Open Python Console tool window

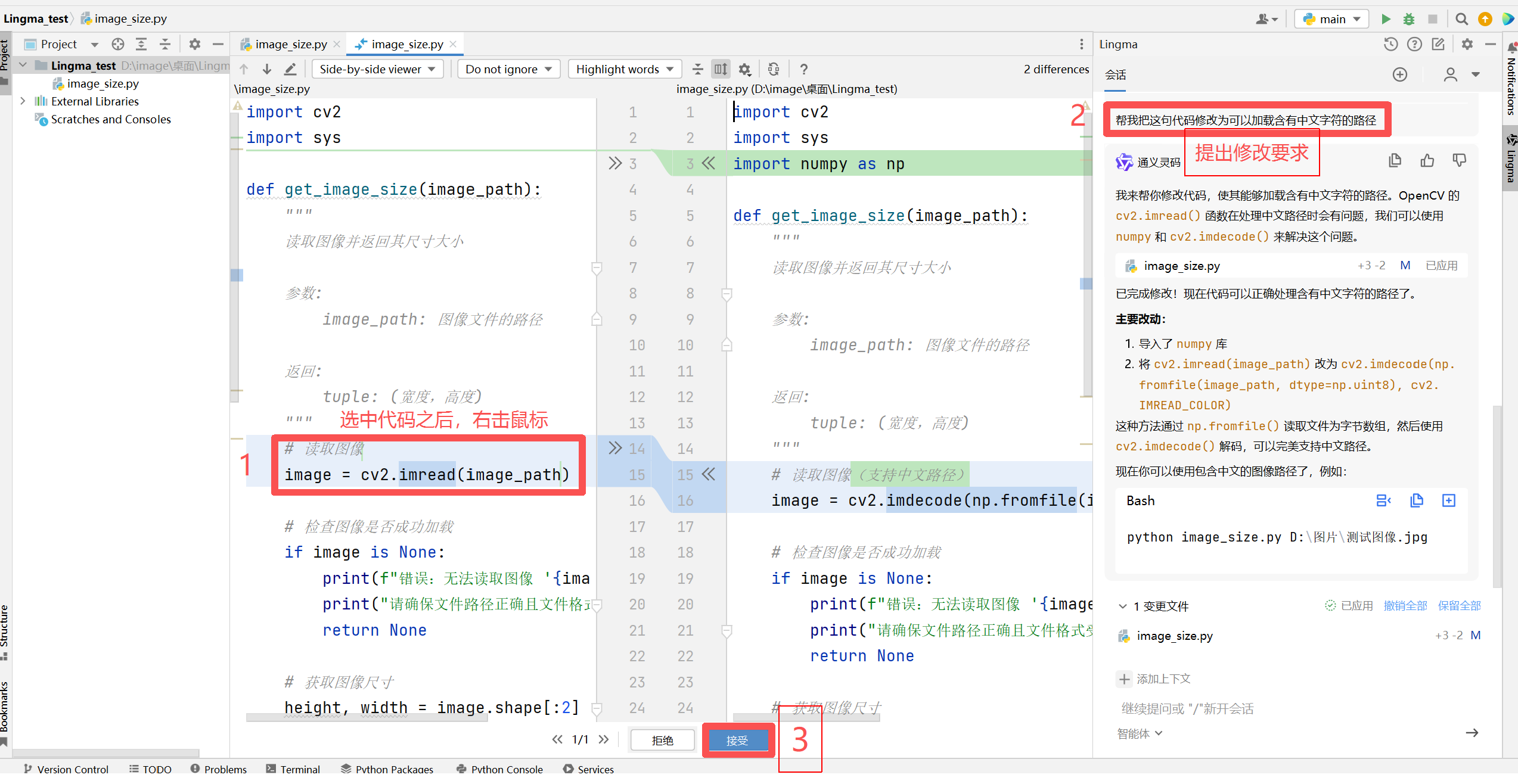pyautogui.click(x=499, y=769)
